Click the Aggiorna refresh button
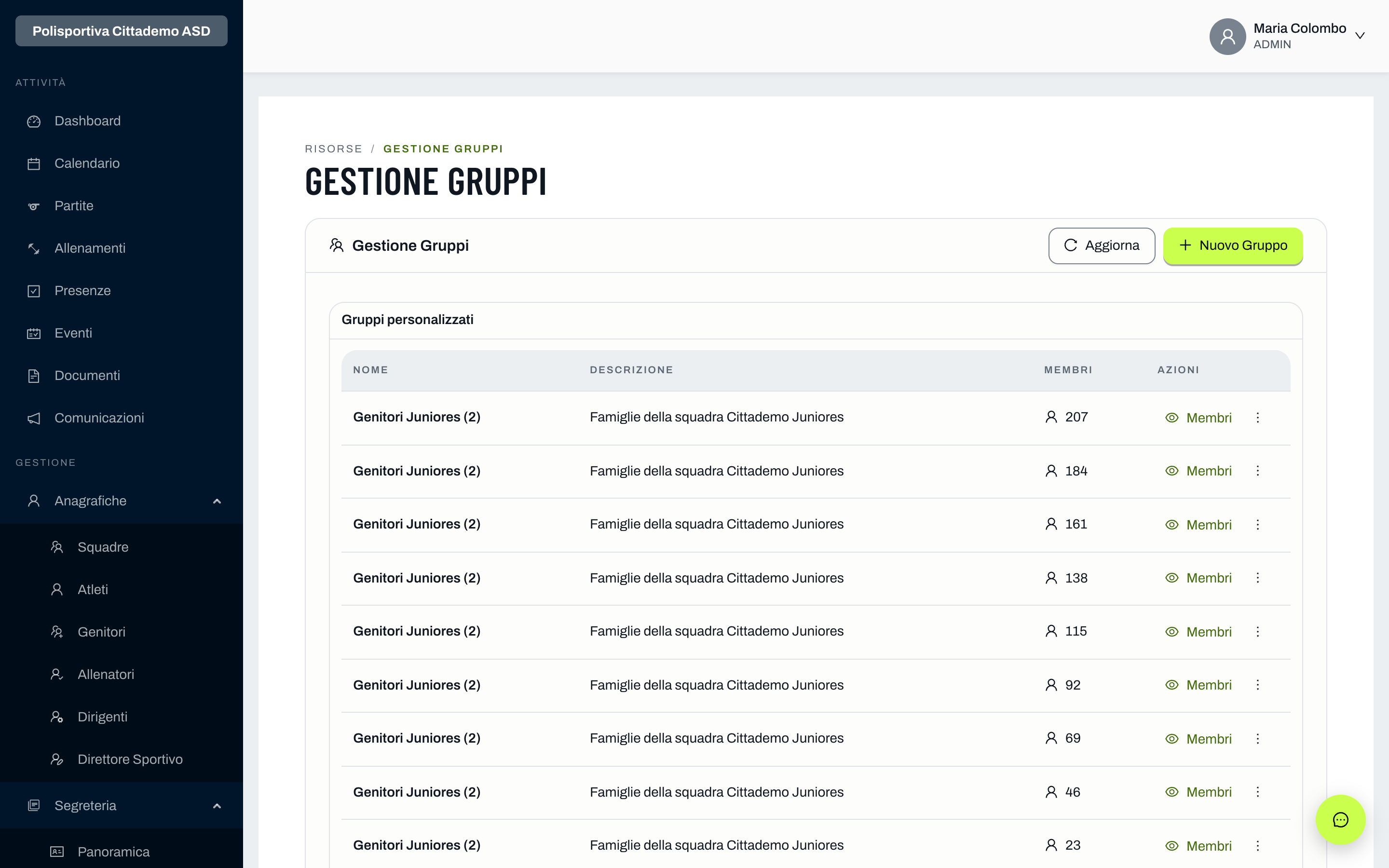Viewport: 1389px width, 868px height. 1102,246
